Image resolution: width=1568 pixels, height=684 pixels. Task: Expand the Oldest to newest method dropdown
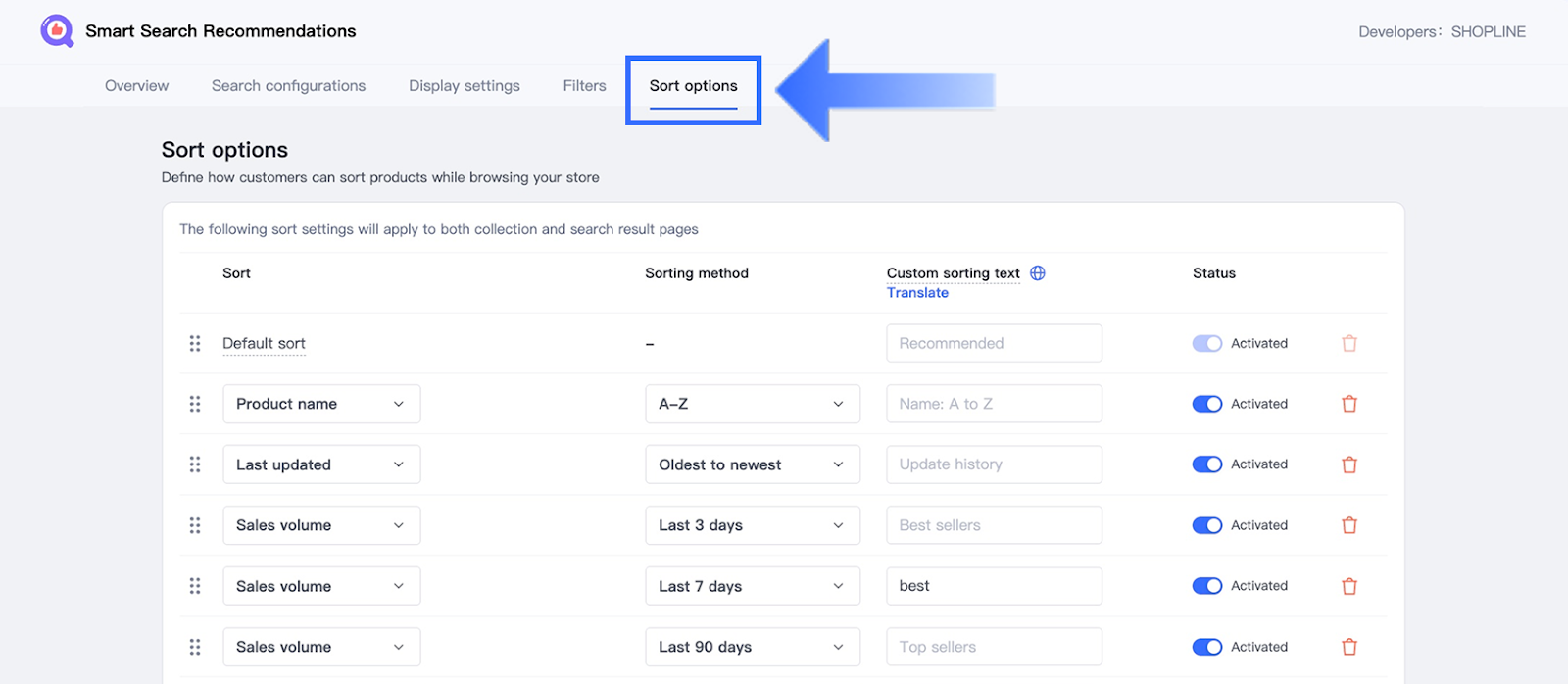tap(752, 464)
